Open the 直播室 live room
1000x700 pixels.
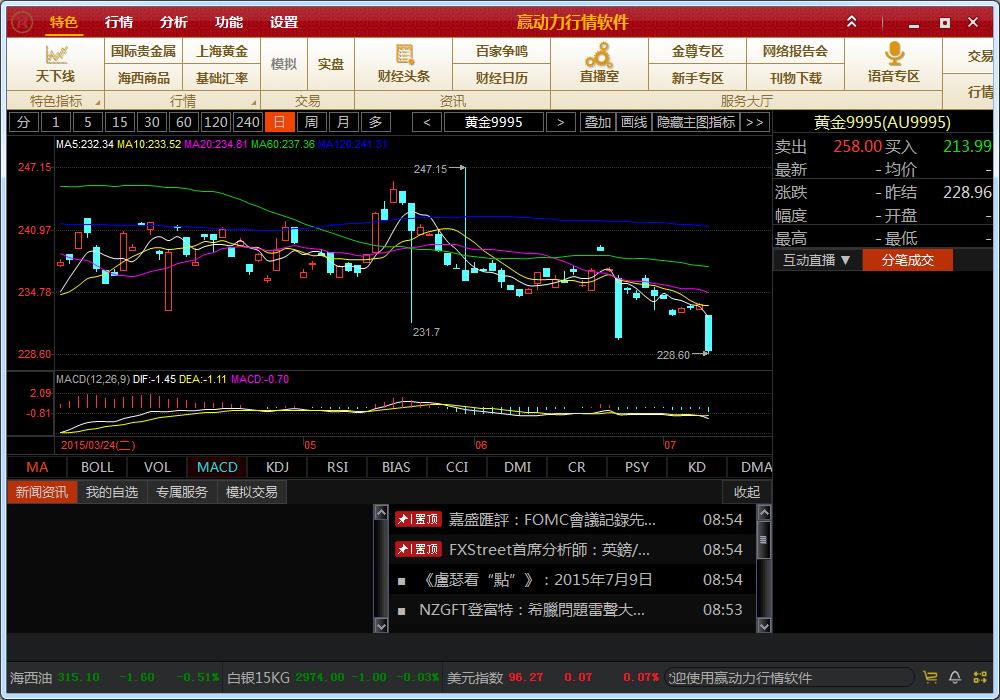click(599, 64)
